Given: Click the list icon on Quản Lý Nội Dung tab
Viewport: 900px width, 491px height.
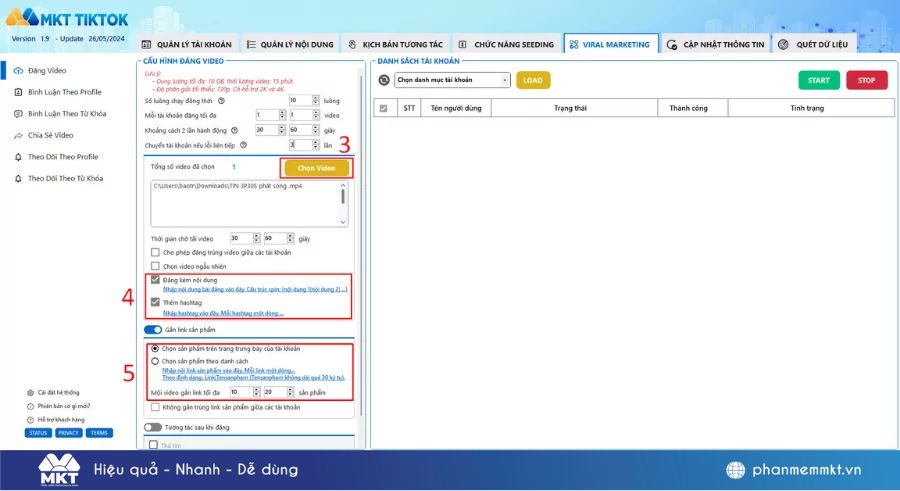Looking at the screenshot, I should (251, 44).
